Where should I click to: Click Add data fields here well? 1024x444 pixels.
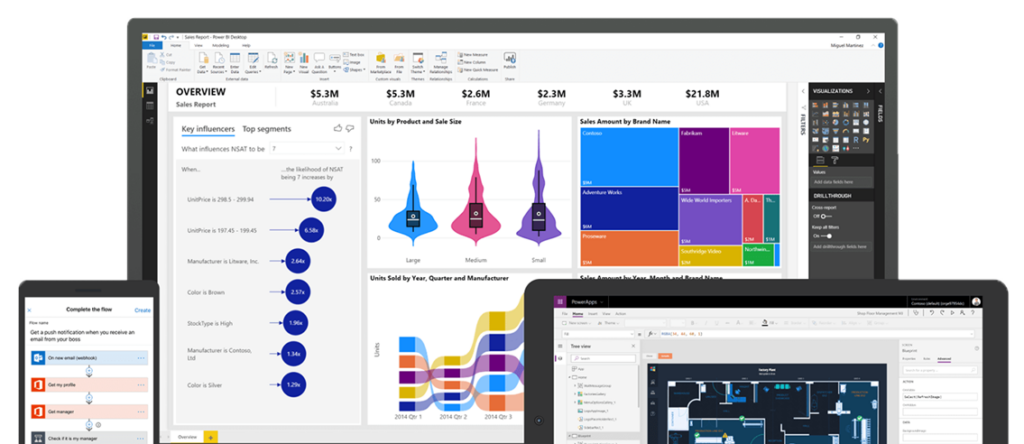(842, 182)
